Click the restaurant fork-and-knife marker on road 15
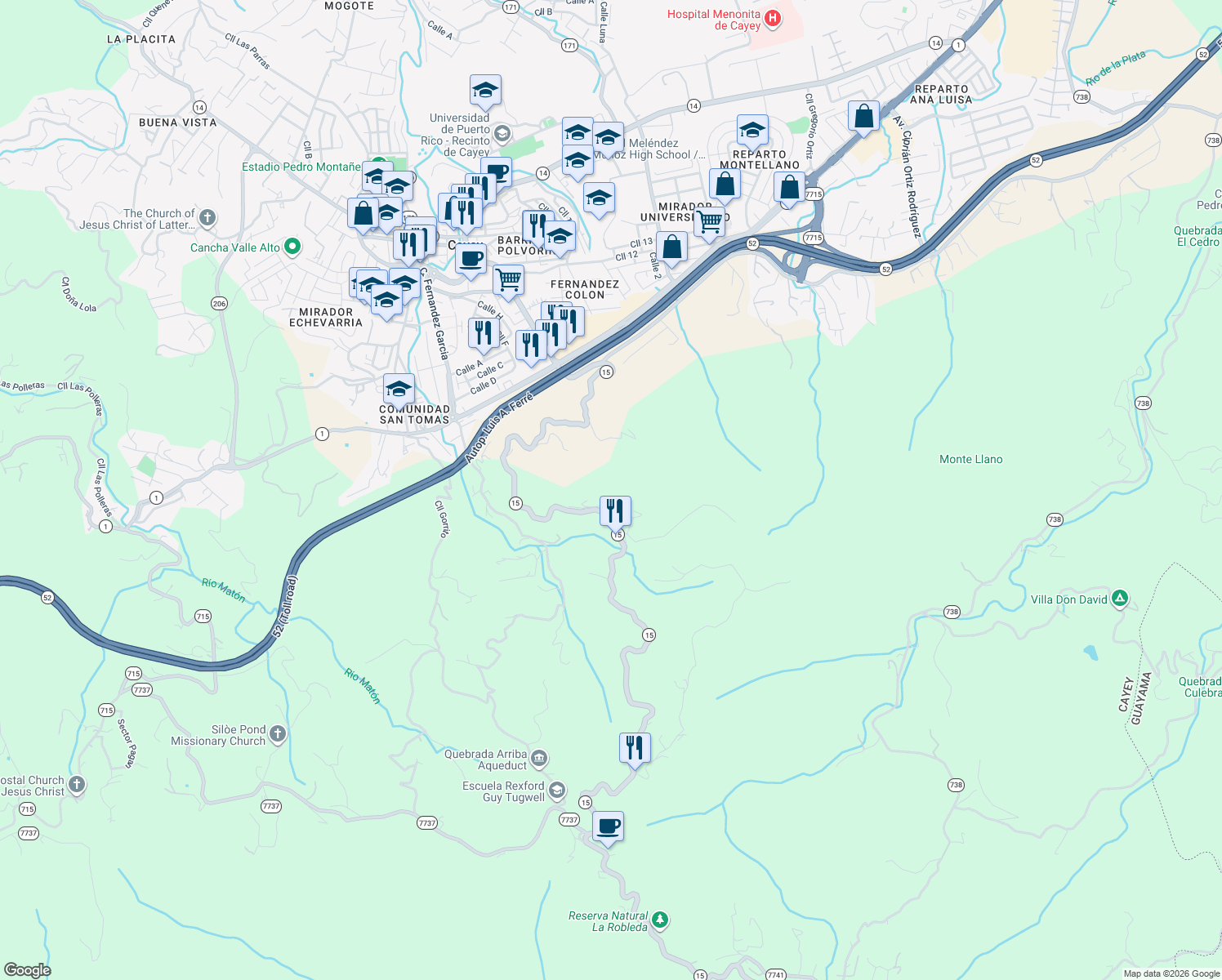 [616, 510]
